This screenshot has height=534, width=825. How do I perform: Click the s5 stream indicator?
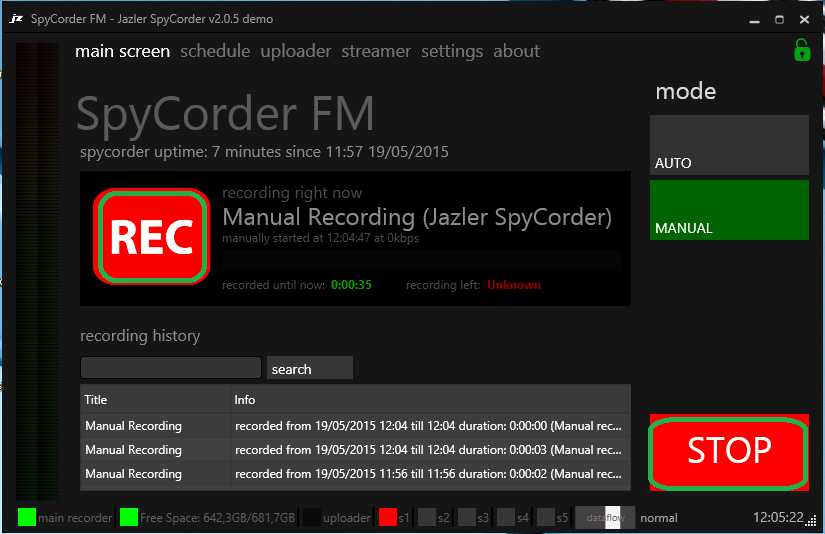pos(546,517)
